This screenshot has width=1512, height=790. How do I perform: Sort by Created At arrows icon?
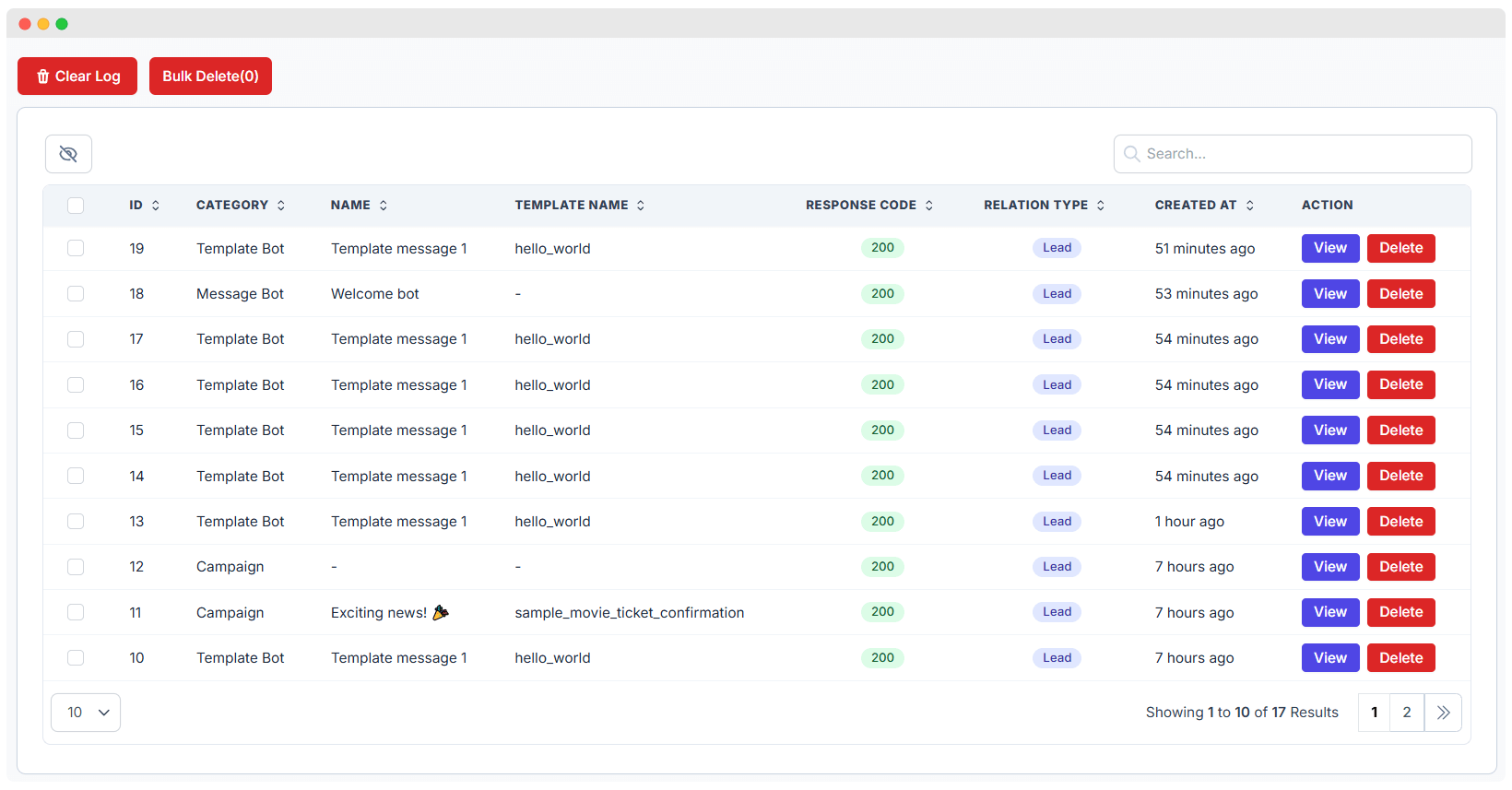[x=1250, y=206]
